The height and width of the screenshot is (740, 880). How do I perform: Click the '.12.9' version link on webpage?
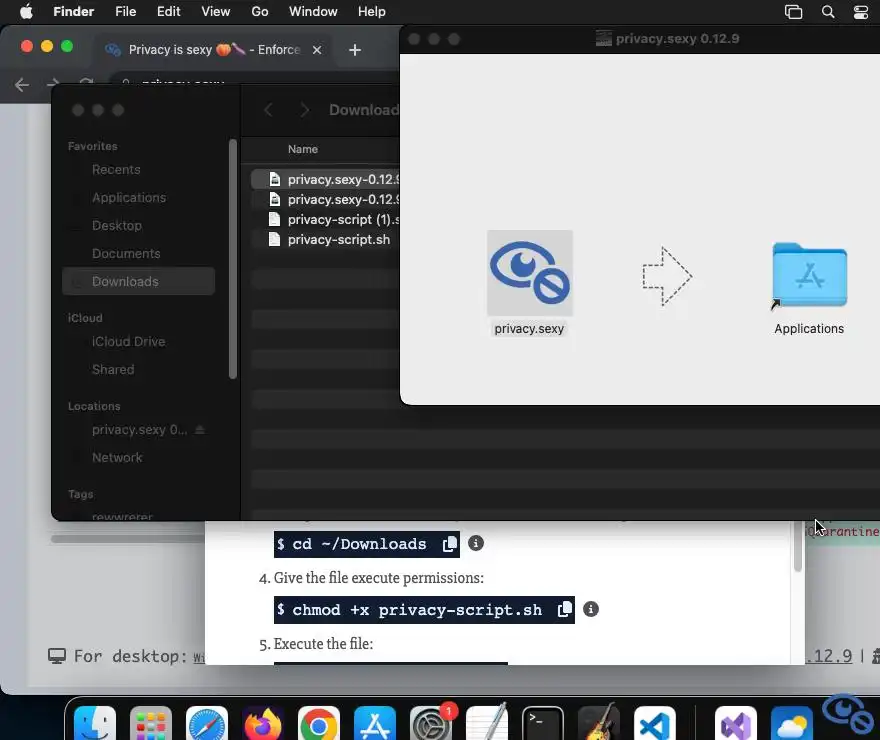point(828,656)
